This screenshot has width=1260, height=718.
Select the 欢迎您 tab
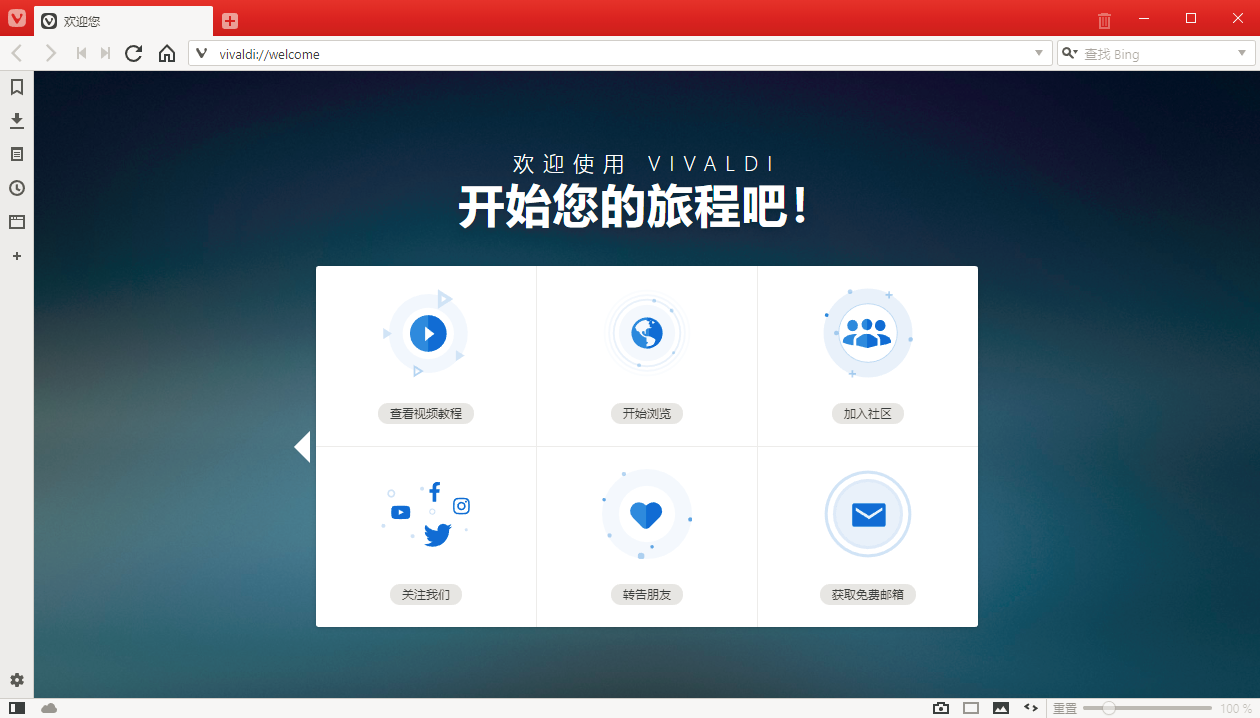(x=122, y=21)
